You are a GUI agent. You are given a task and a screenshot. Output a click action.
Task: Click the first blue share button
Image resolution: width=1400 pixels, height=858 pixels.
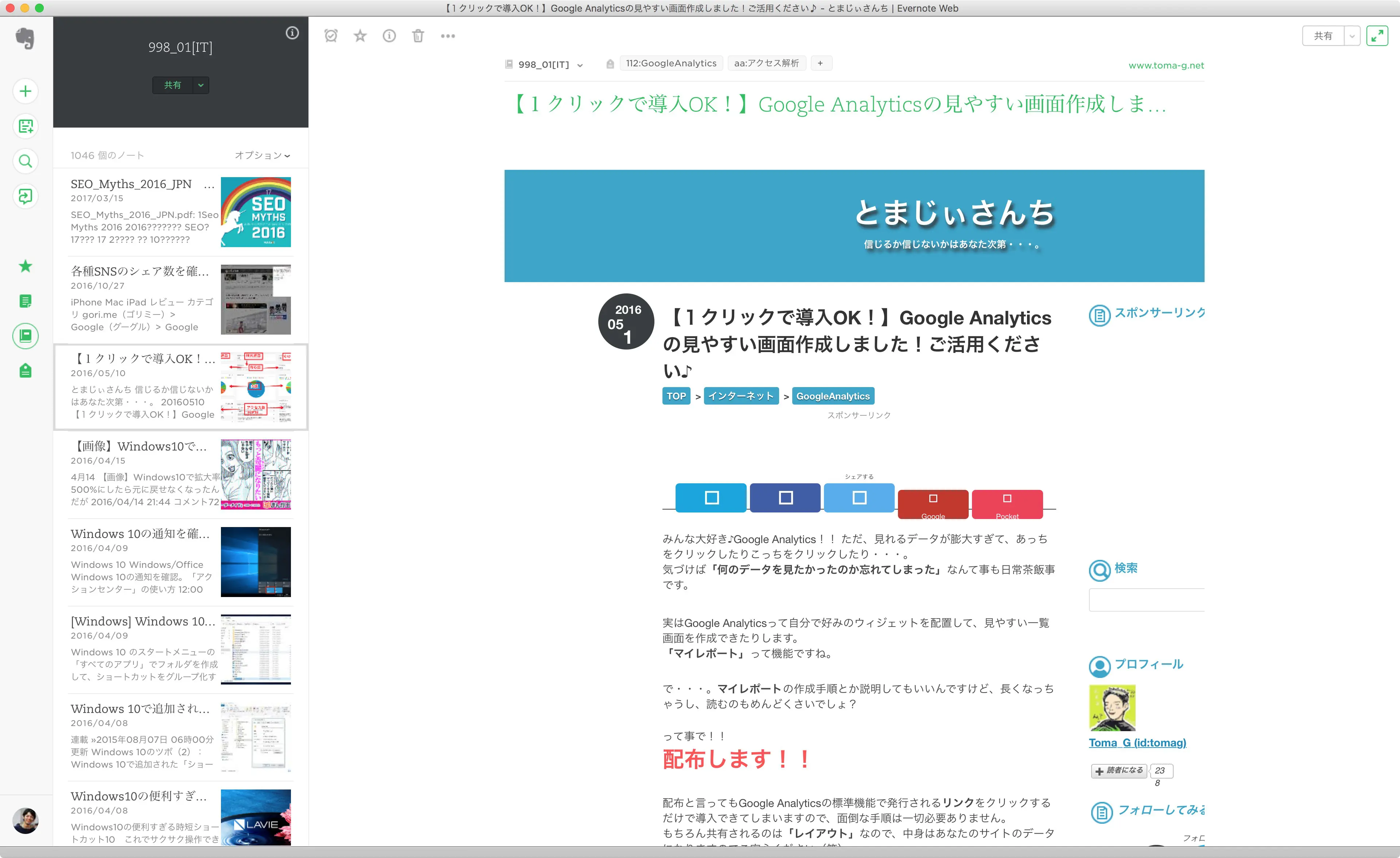pyautogui.click(x=711, y=498)
